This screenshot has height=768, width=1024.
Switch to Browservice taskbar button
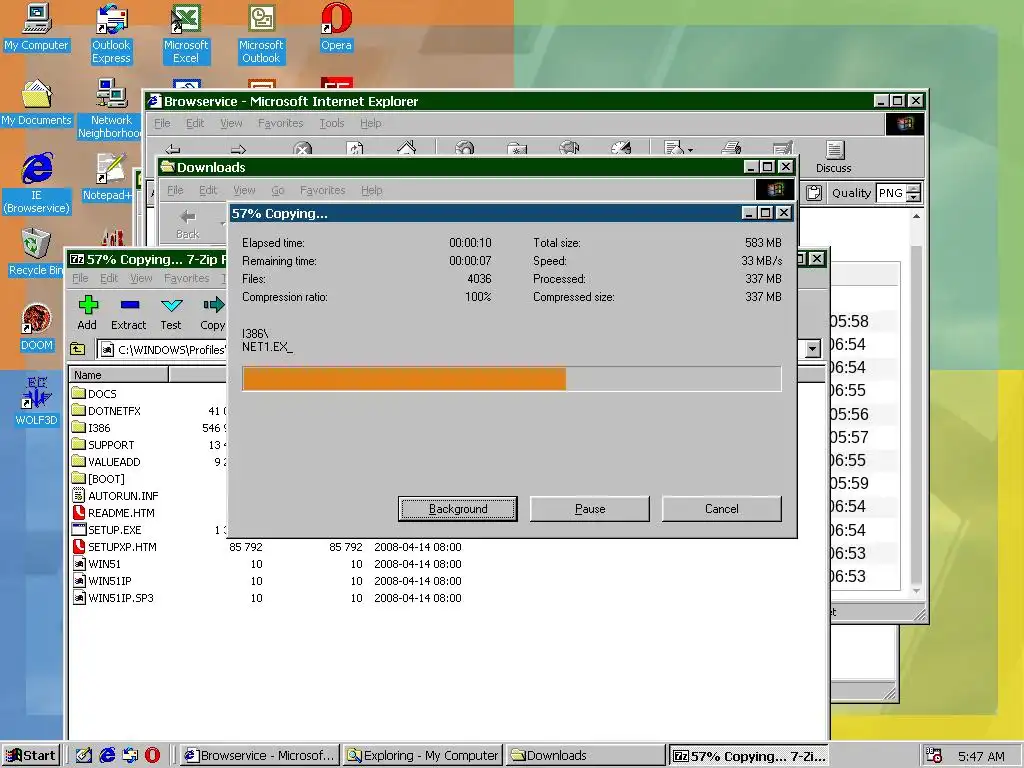tap(259, 756)
